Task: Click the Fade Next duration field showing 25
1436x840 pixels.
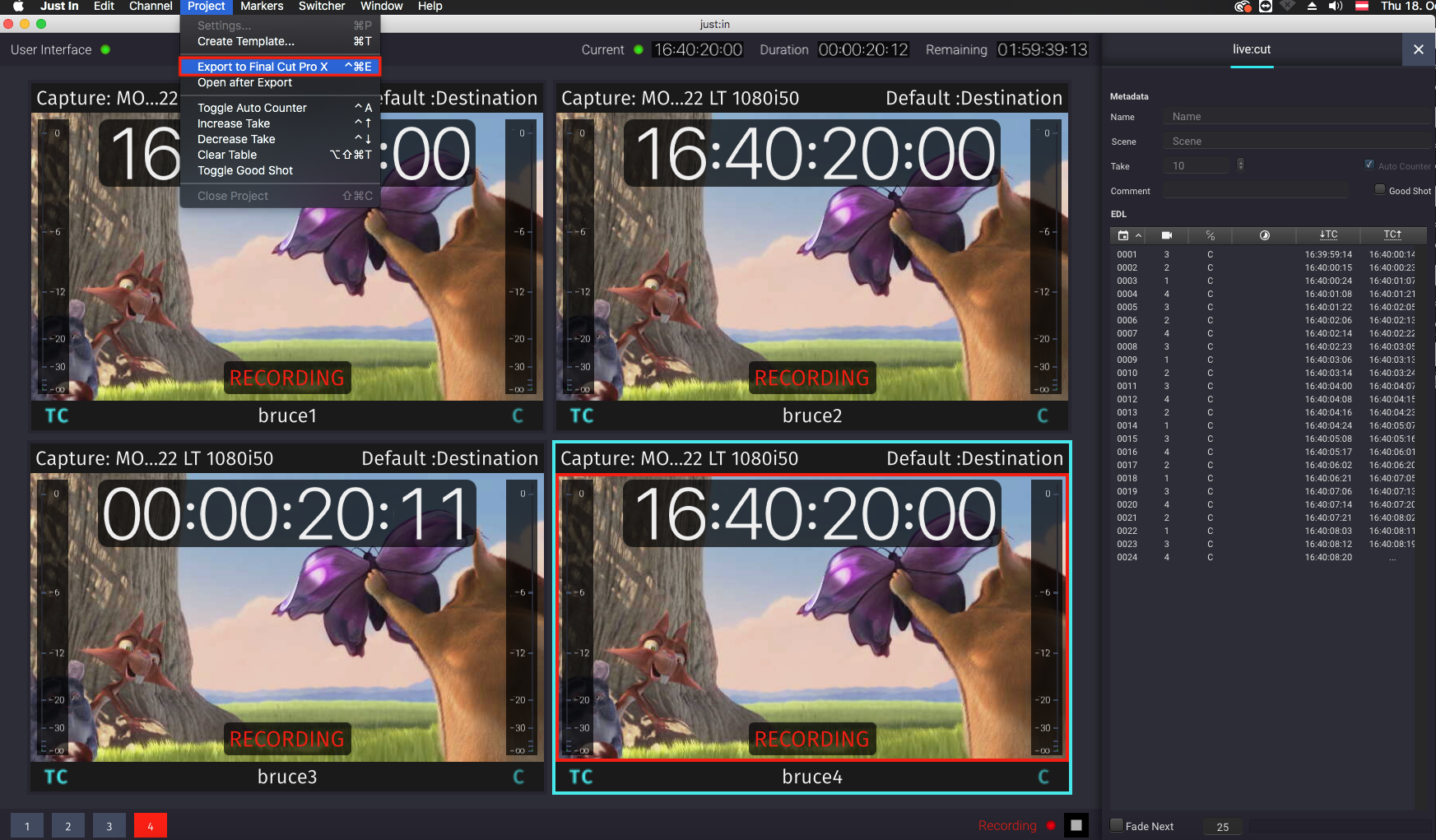Action: coord(1223,826)
